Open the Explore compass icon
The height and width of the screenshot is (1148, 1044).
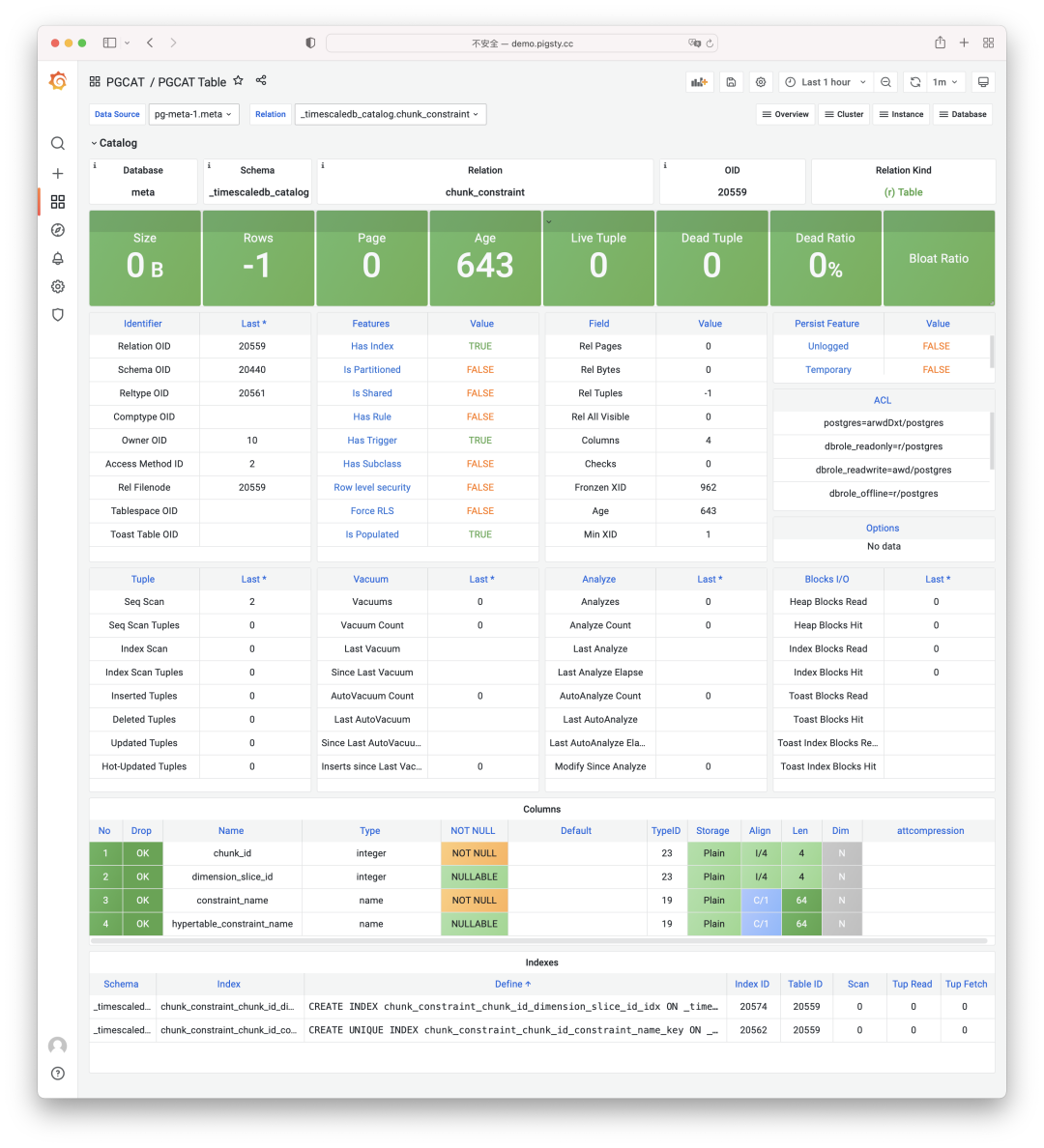click(x=58, y=230)
